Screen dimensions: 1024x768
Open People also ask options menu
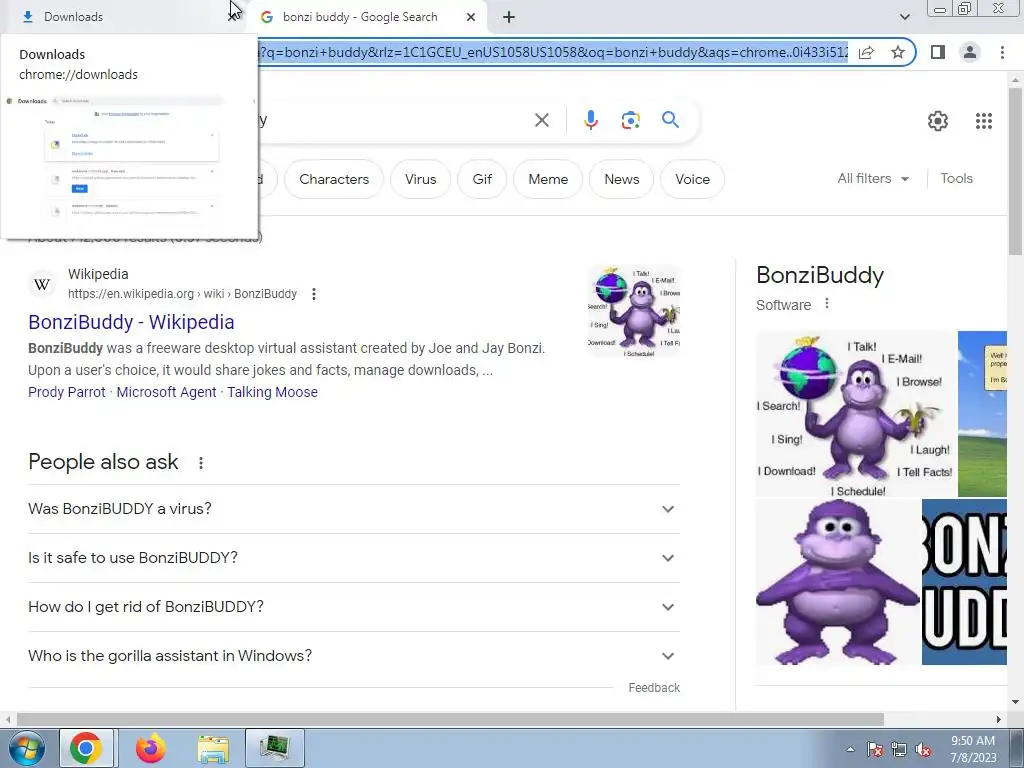coord(201,463)
